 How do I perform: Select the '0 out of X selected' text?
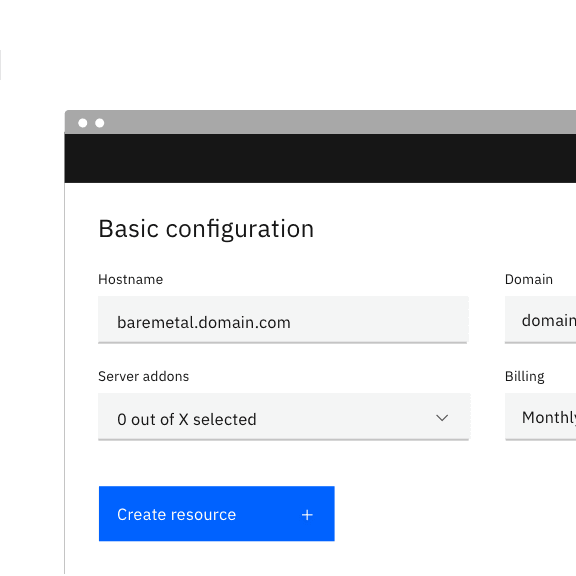pos(187,420)
